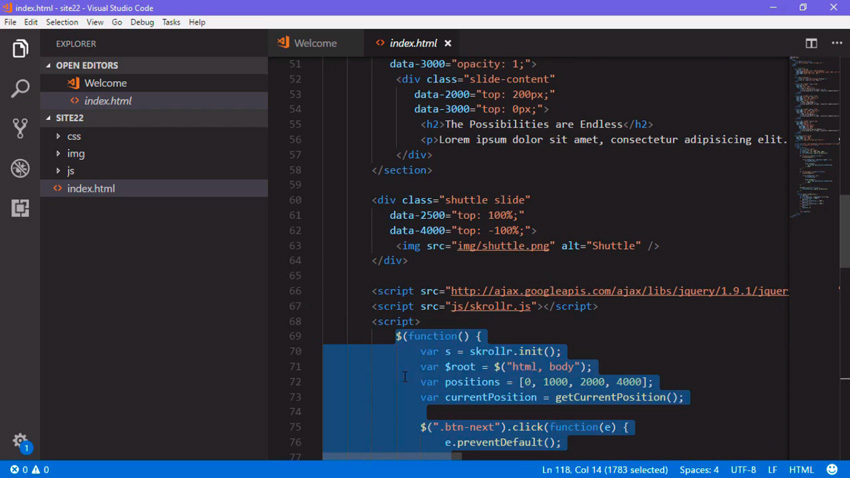The width and height of the screenshot is (850, 478).
Task: Expand the img folder
Action: tap(75, 153)
